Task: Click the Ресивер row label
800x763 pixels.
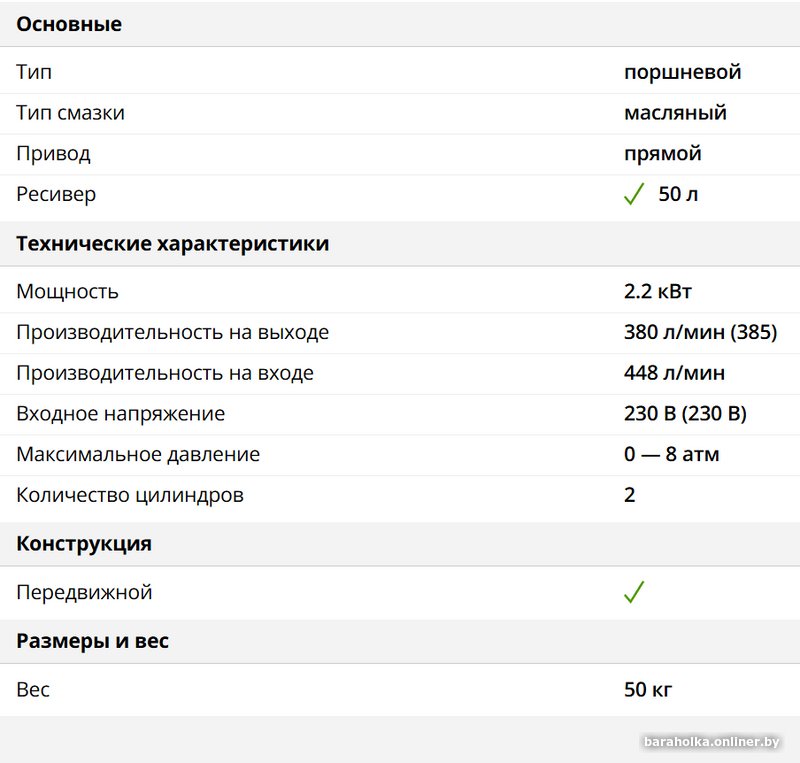Action: (x=56, y=194)
